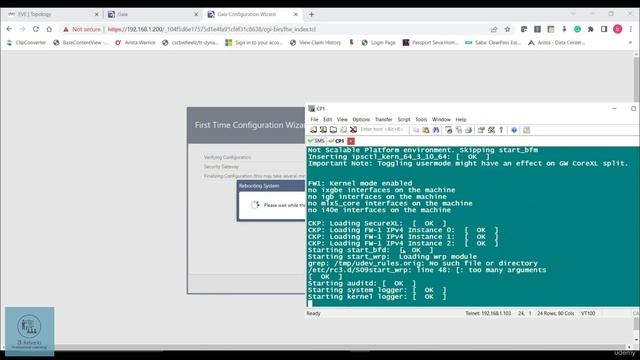
Task: Close the Gaia browser tab
Action: 196,14
